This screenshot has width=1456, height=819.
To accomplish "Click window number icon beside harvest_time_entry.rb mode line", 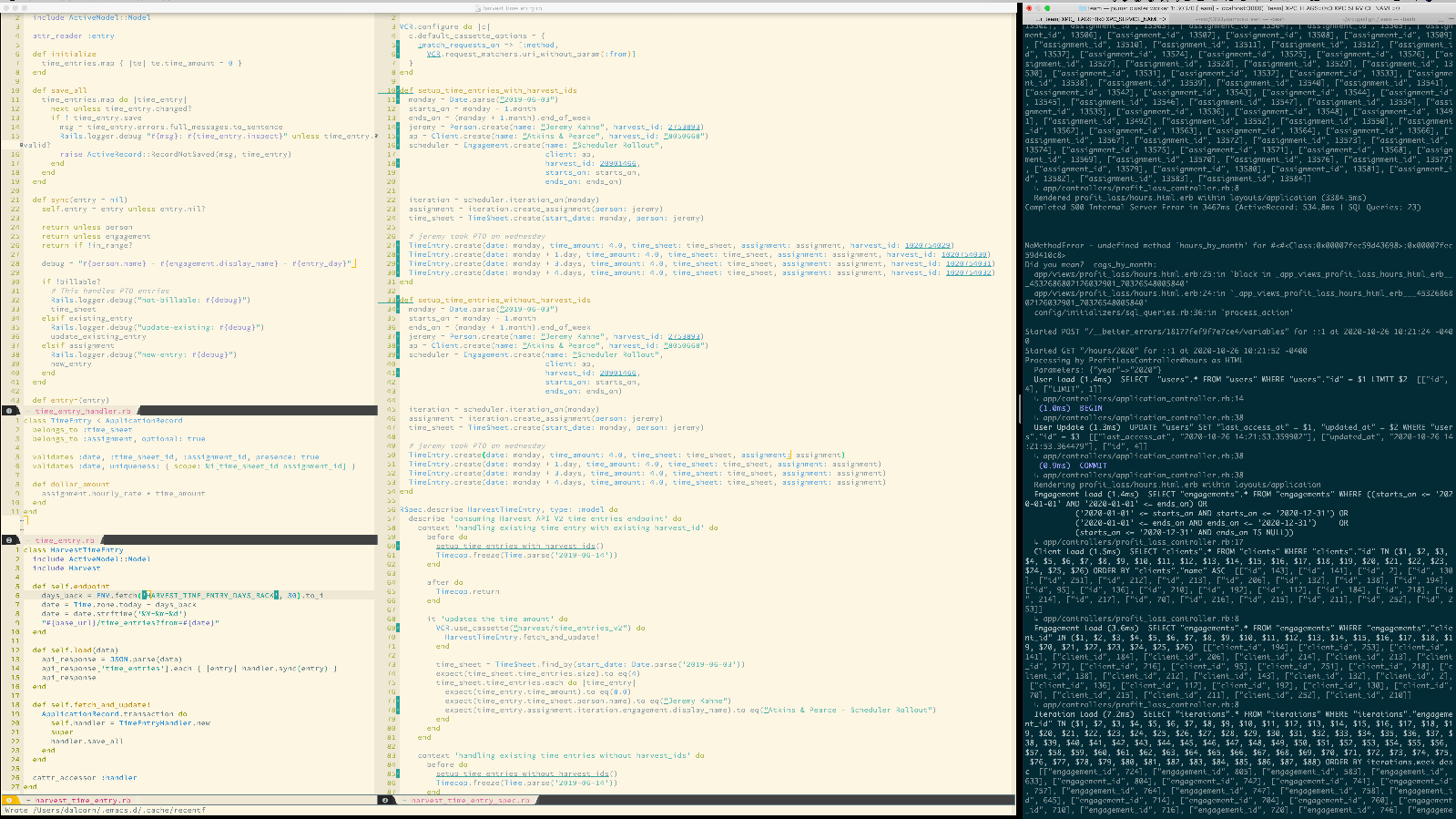I will click(x=9, y=800).
